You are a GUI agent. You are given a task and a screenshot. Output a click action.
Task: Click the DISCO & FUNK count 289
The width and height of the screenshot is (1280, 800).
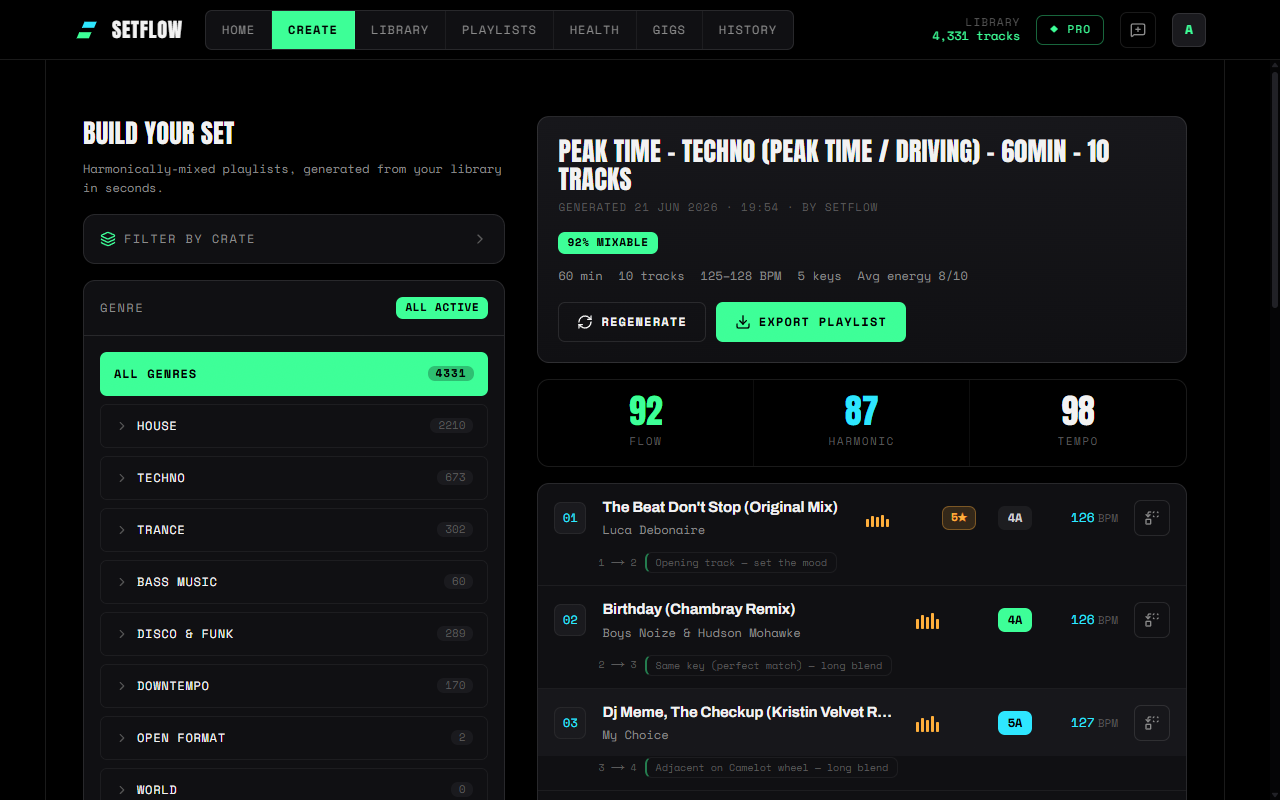(x=456, y=634)
